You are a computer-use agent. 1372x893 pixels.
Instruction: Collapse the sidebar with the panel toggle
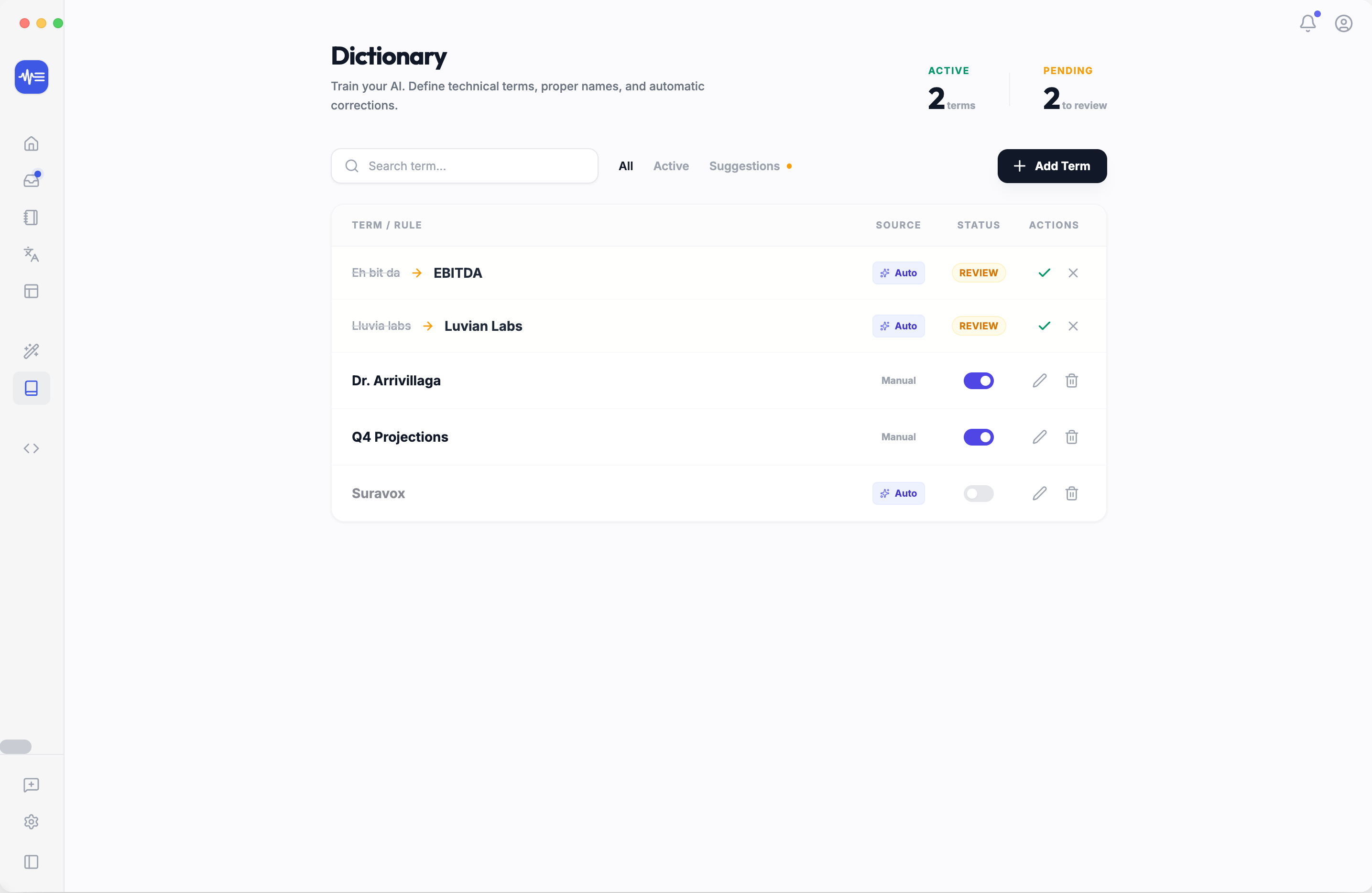[31, 862]
